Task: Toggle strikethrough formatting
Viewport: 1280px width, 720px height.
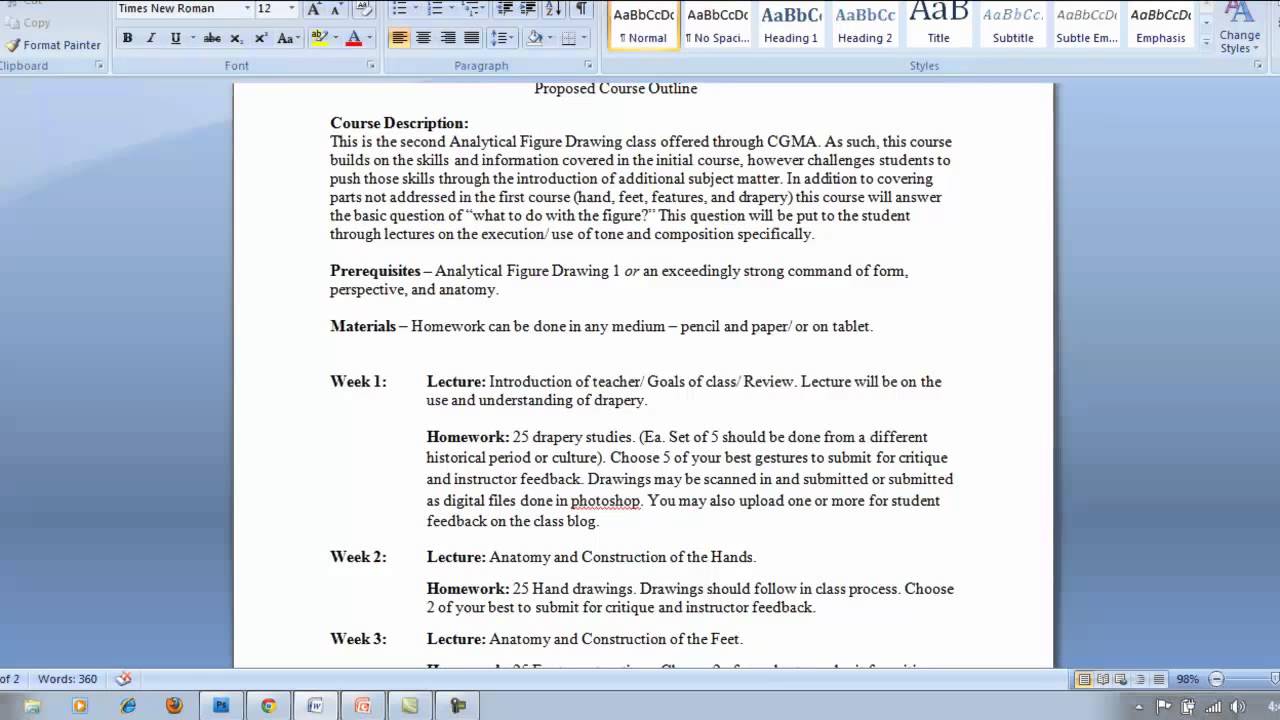Action: [x=212, y=38]
